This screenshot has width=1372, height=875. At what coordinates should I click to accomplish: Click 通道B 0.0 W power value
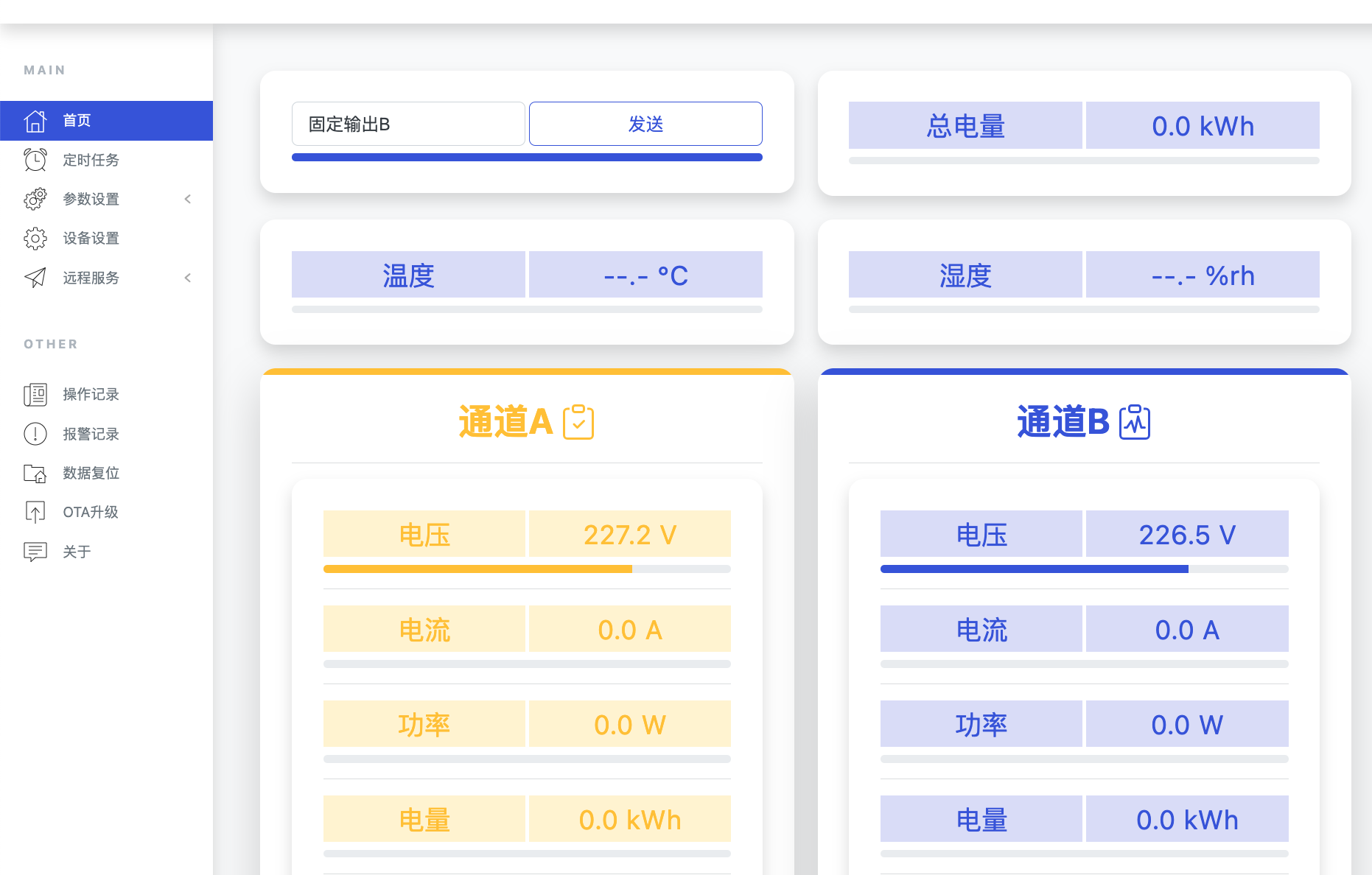(1187, 724)
